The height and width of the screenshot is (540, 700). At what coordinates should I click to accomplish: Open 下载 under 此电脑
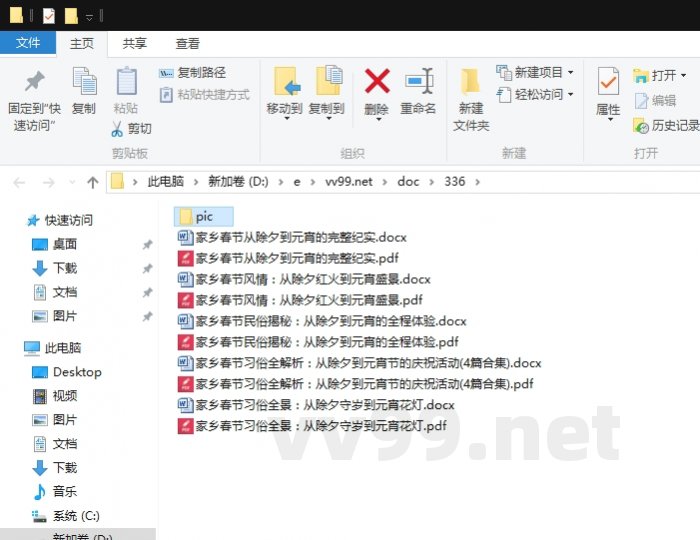click(55, 468)
